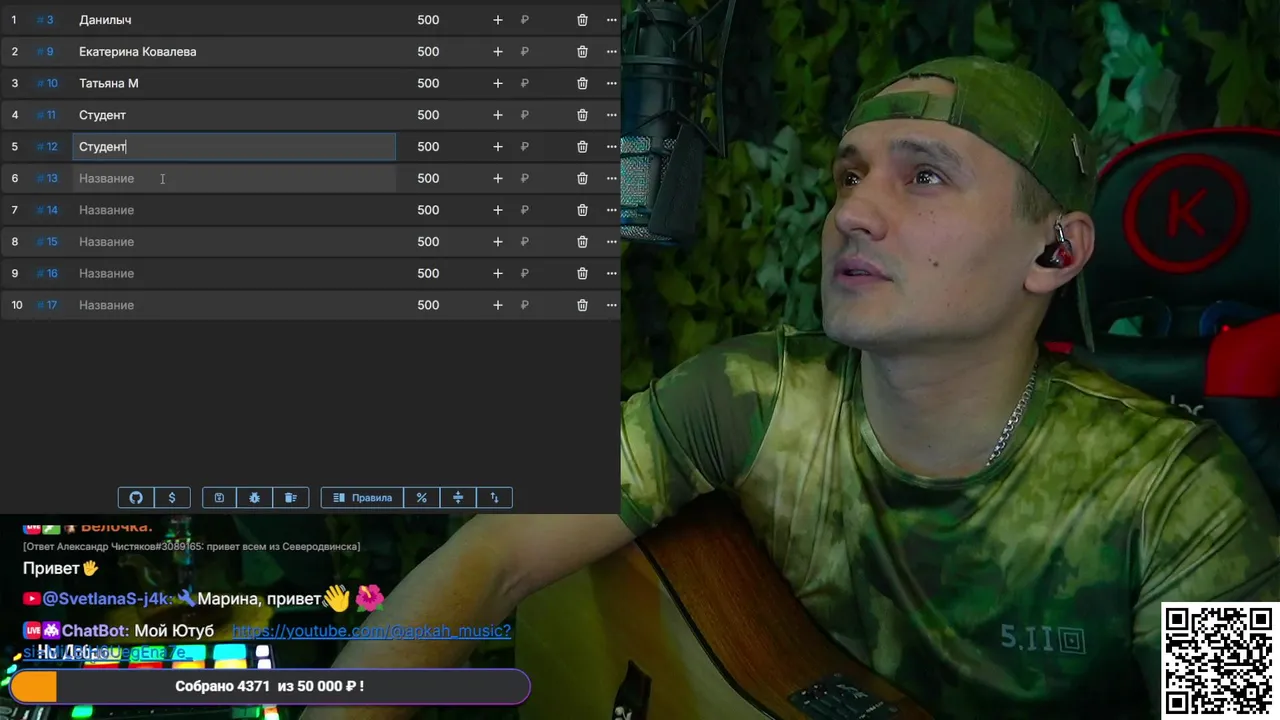1280x720 pixels.
Task: Toggle the percent display button
Action: click(422, 498)
